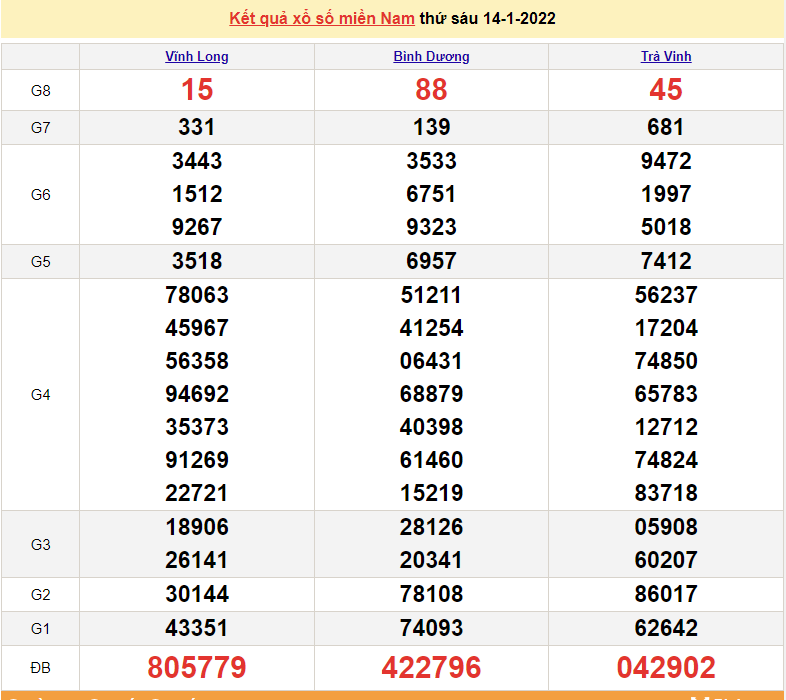Viewport: 786px width, 700px height.
Task: Click Bình Dương G7 number 139
Action: click(x=431, y=127)
